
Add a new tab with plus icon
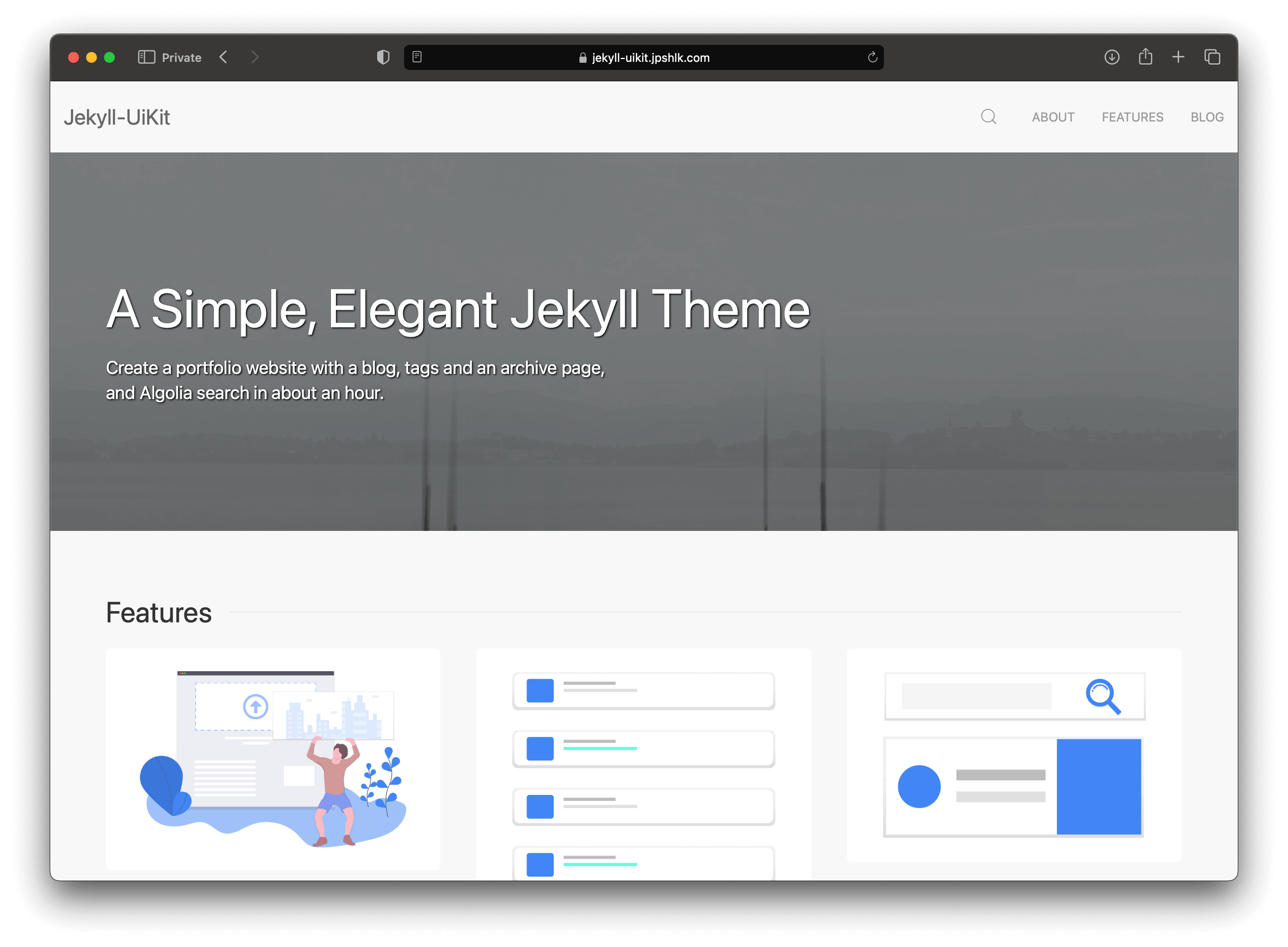click(1178, 57)
